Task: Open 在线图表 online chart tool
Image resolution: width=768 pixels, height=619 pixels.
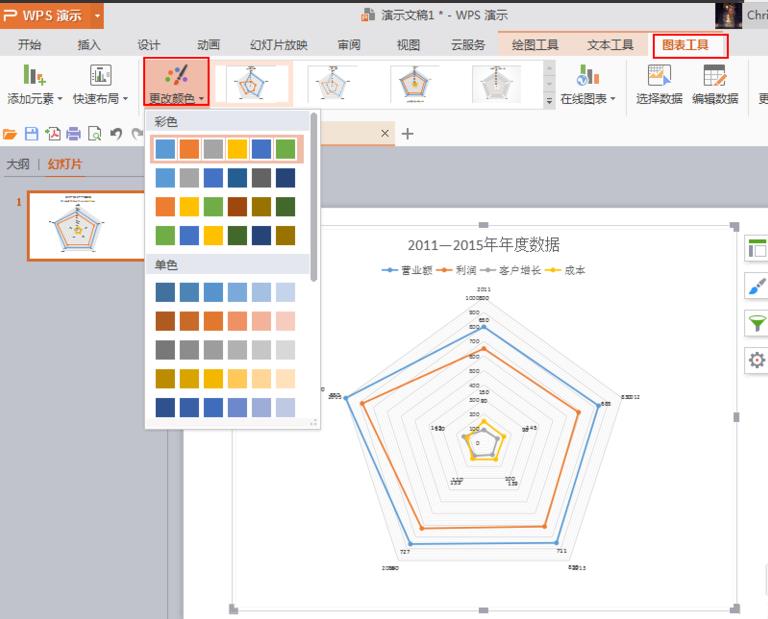Action: (588, 85)
